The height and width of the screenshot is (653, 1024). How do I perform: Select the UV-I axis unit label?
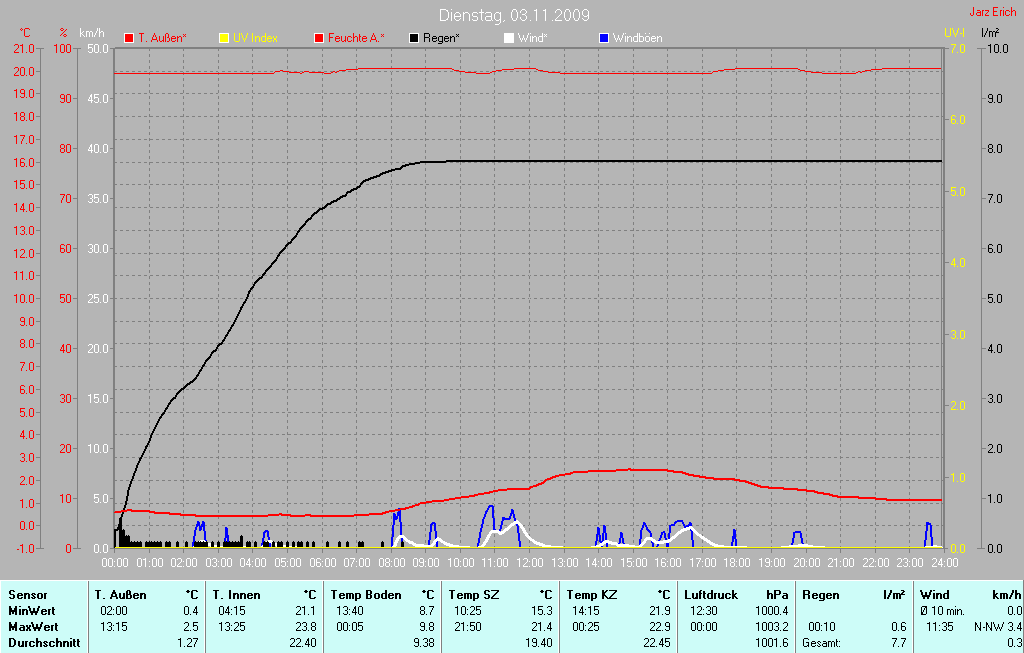(x=954, y=33)
